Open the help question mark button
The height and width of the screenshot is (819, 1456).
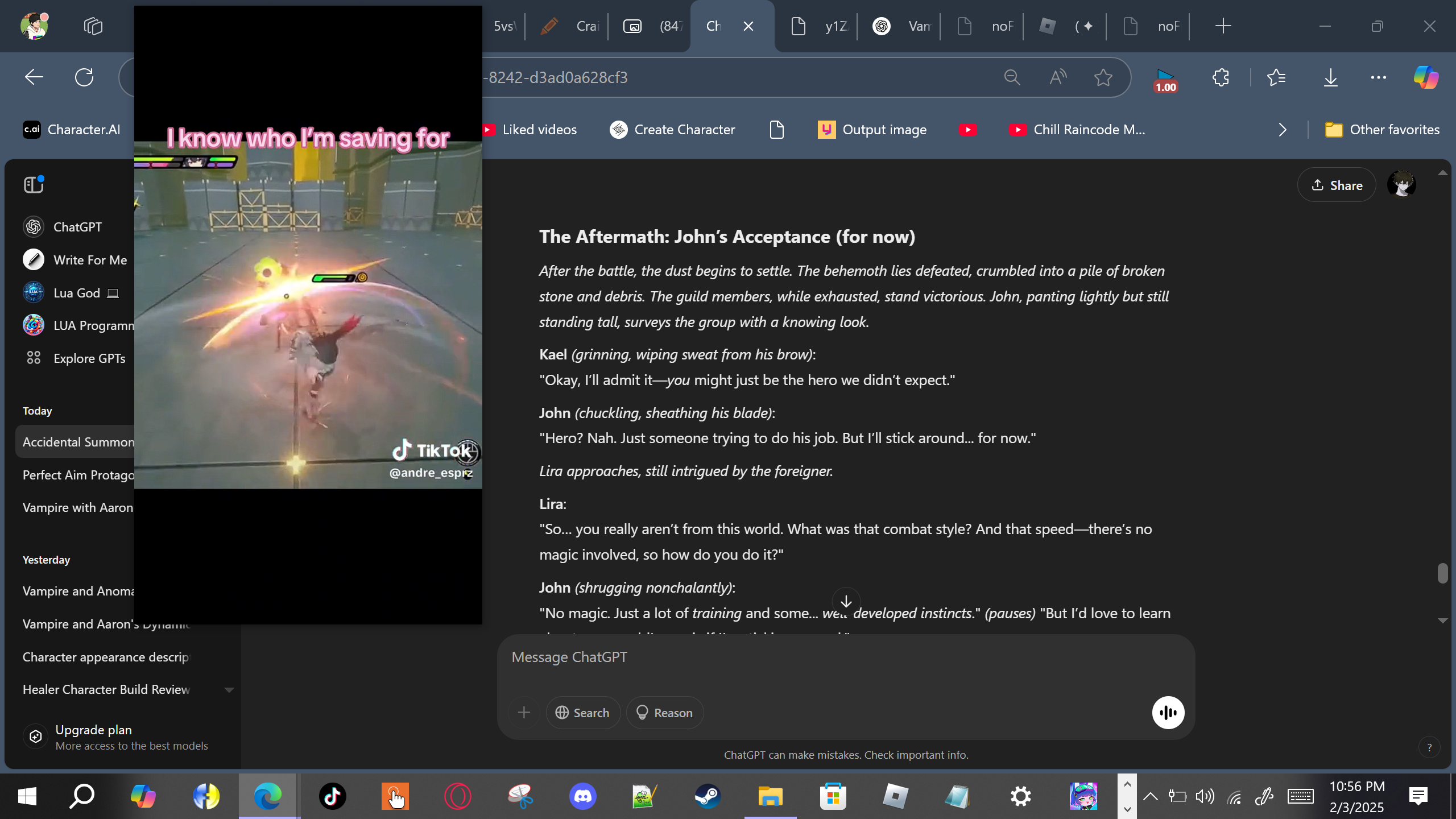[x=1429, y=747]
